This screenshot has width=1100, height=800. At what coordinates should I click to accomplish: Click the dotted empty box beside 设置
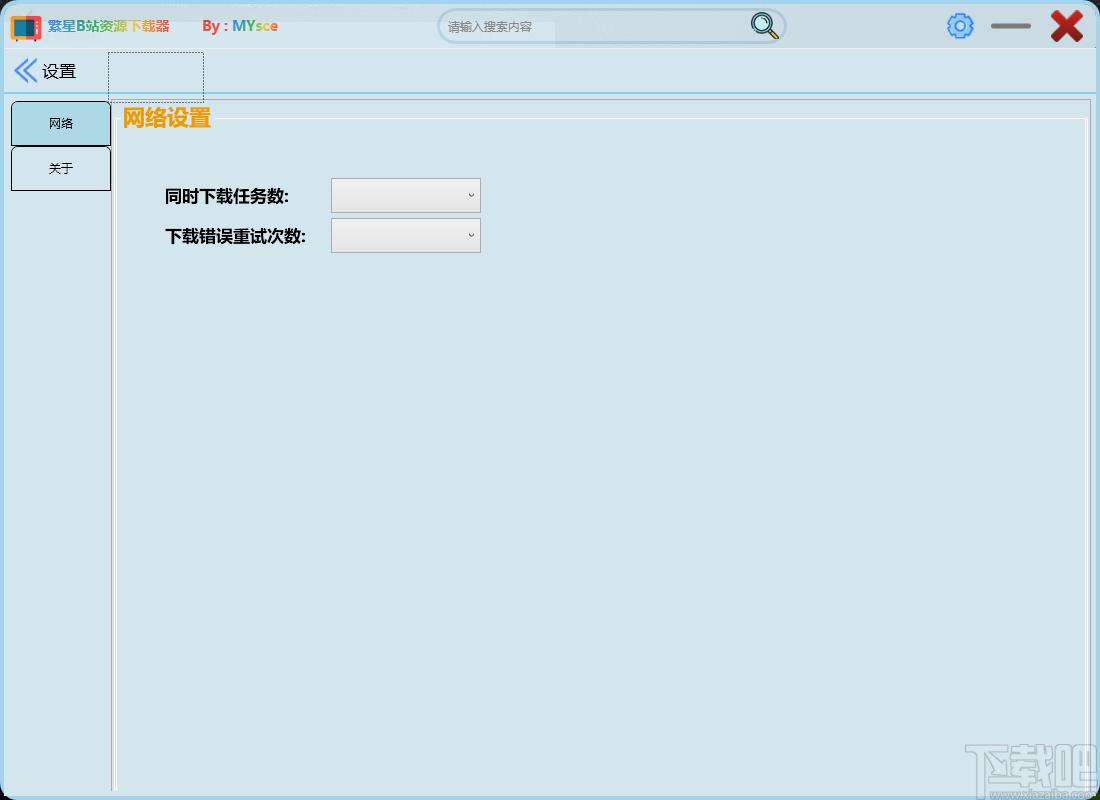click(x=156, y=76)
